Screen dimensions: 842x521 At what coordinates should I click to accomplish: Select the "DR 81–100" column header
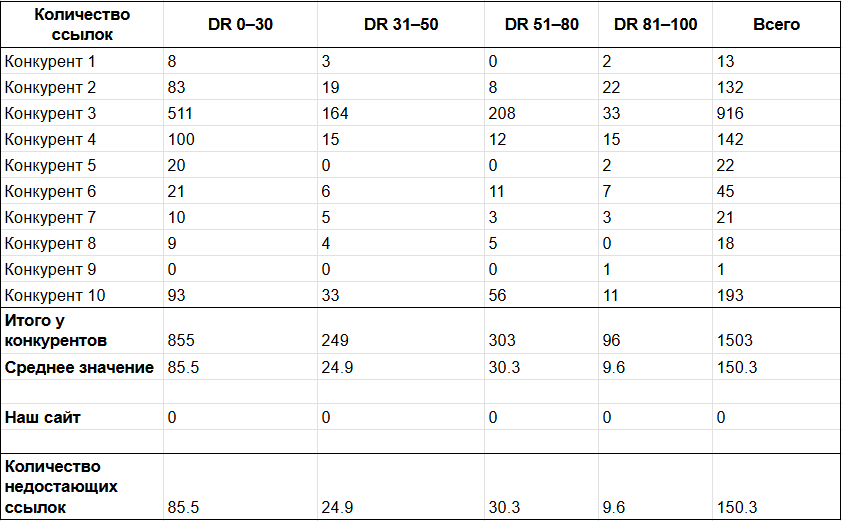pos(655,24)
